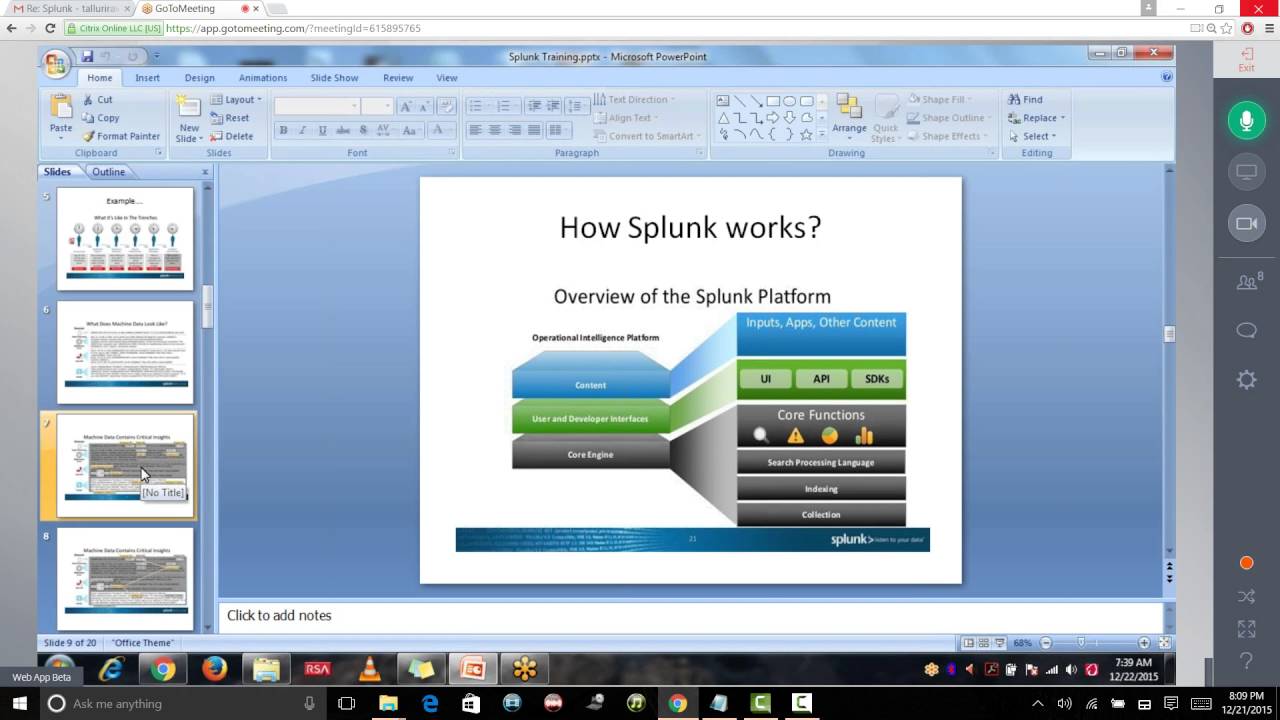1280x720 pixels.
Task: Open the Layout dropdown
Action: coord(236,100)
